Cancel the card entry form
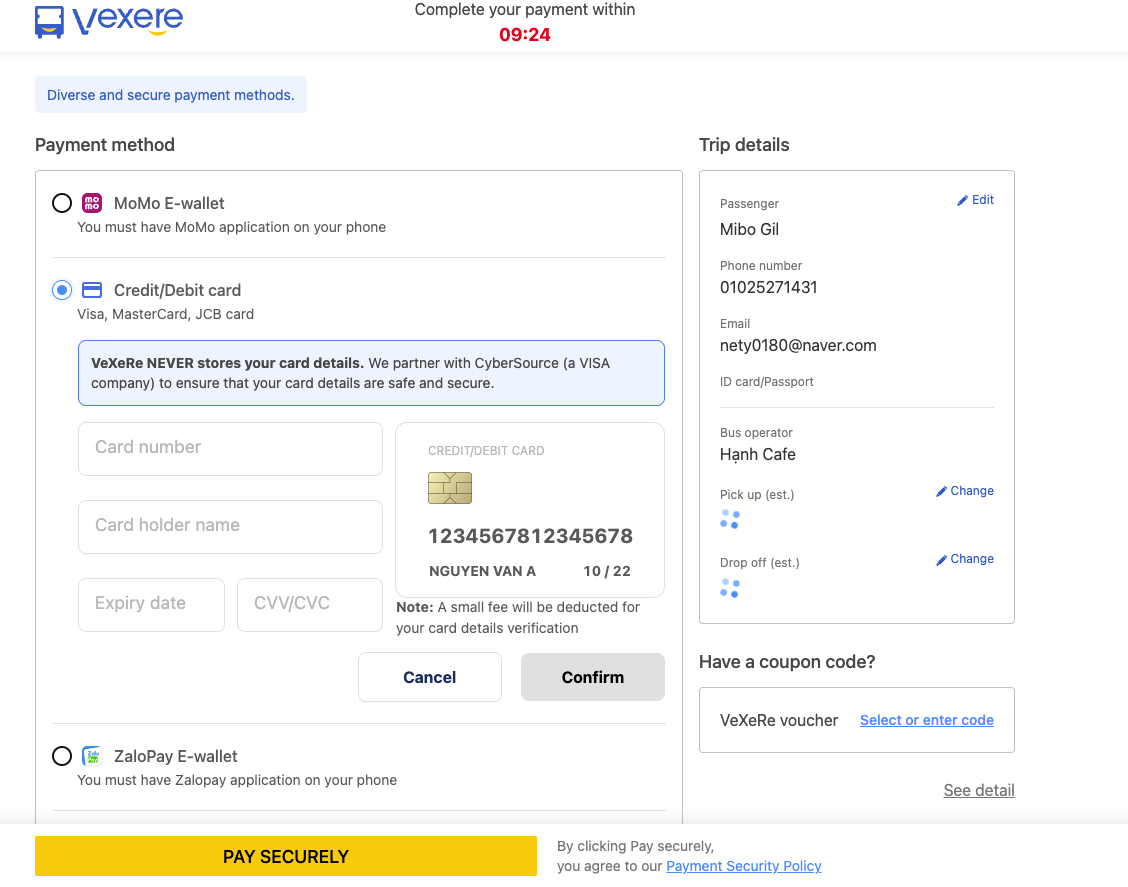The height and width of the screenshot is (887, 1128). tap(429, 677)
